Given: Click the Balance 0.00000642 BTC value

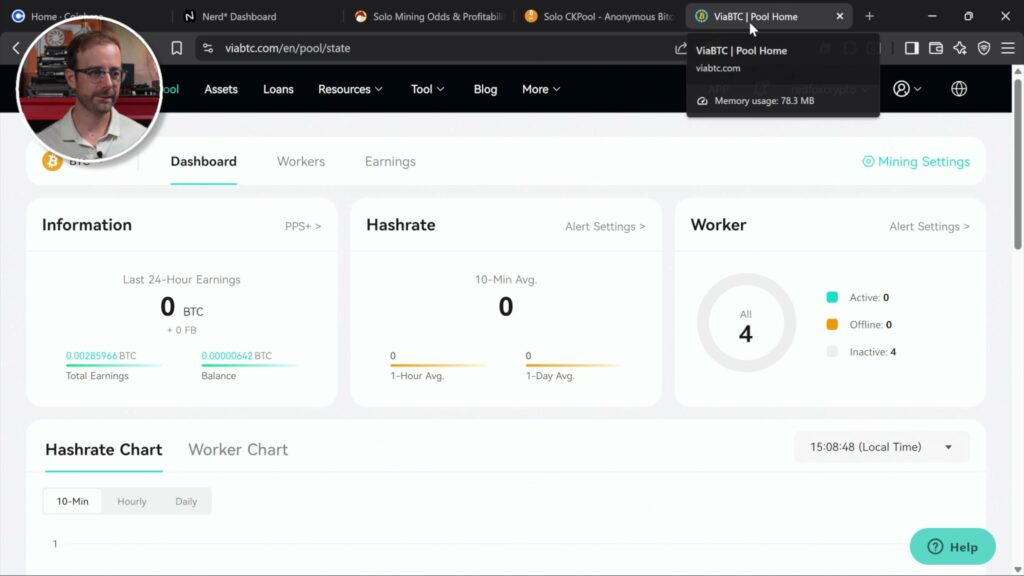Looking at the screenshot, I should 236,356.
